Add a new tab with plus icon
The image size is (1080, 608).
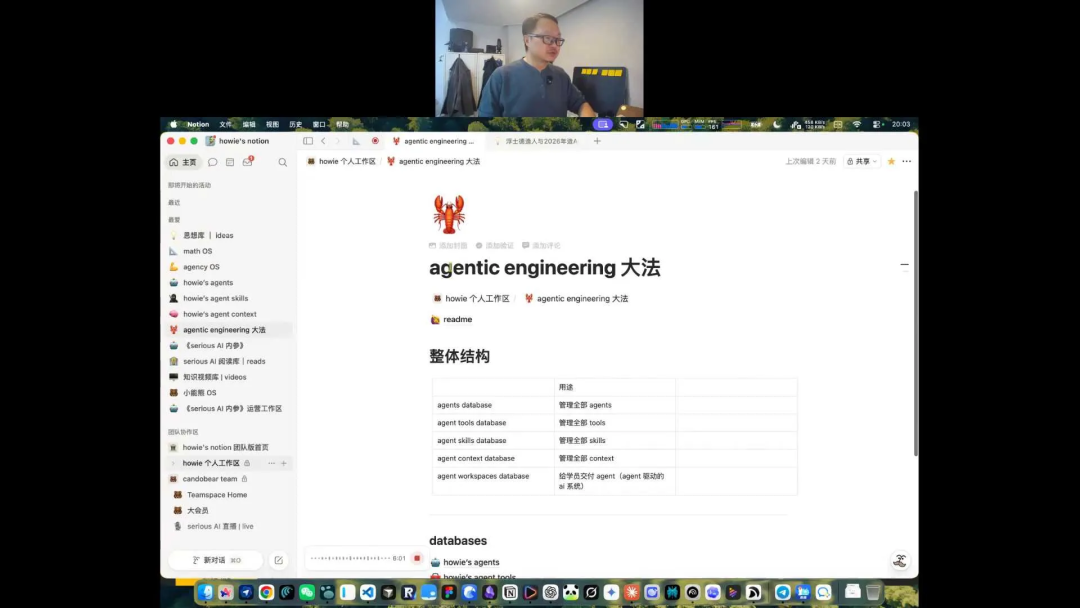(x=597, y=141)
